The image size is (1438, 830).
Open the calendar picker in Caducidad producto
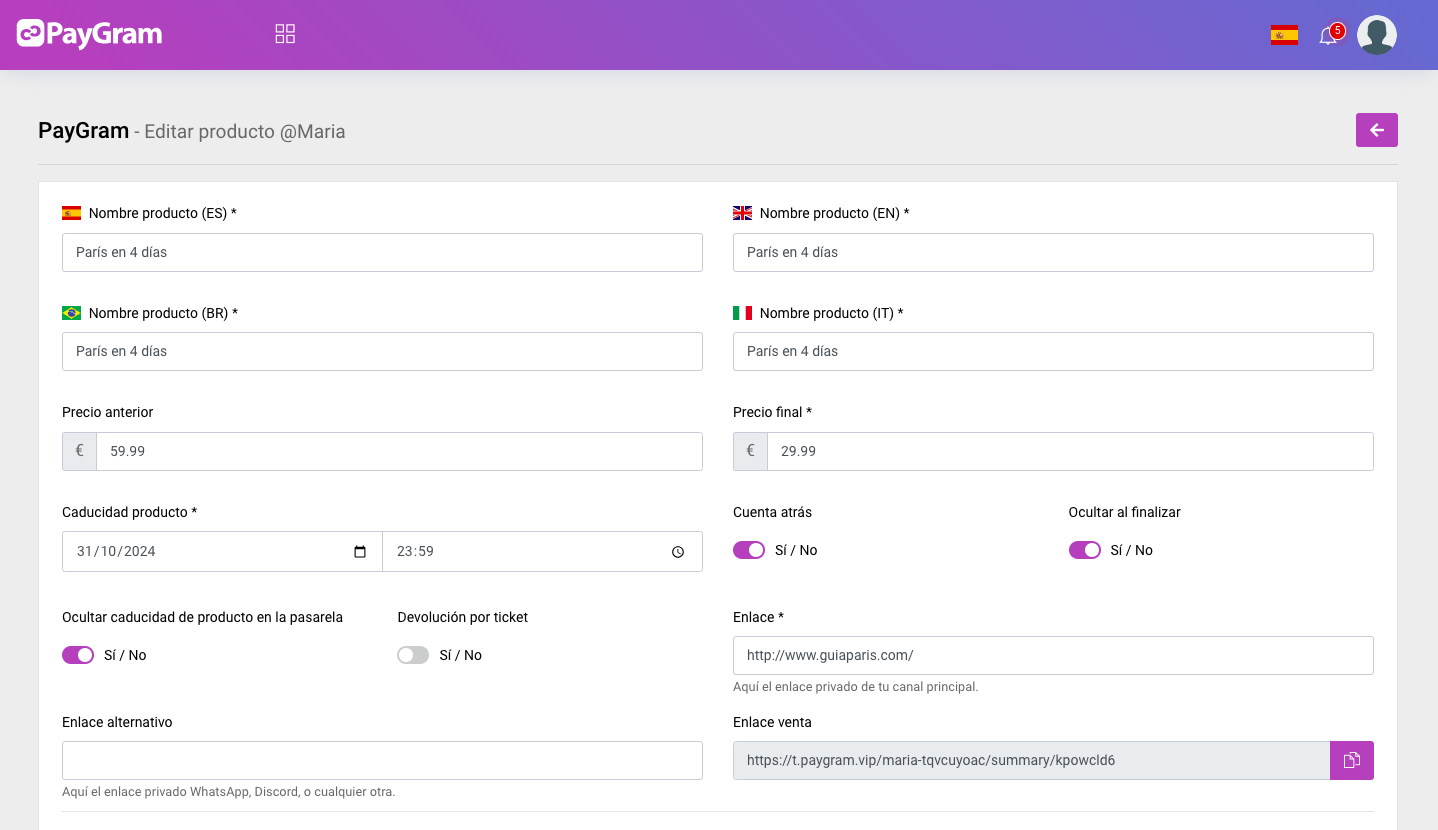[360, 552]
